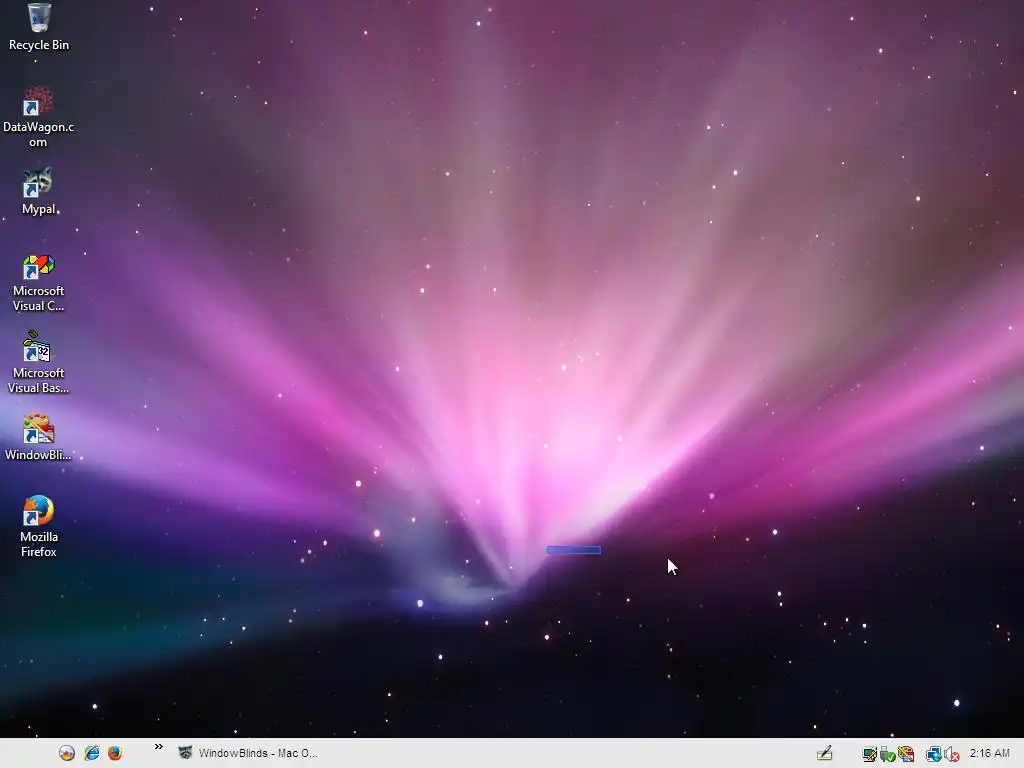Open the first quick launch icon beside Internet Explorer
1024x768 pixels.
[67, 753]
